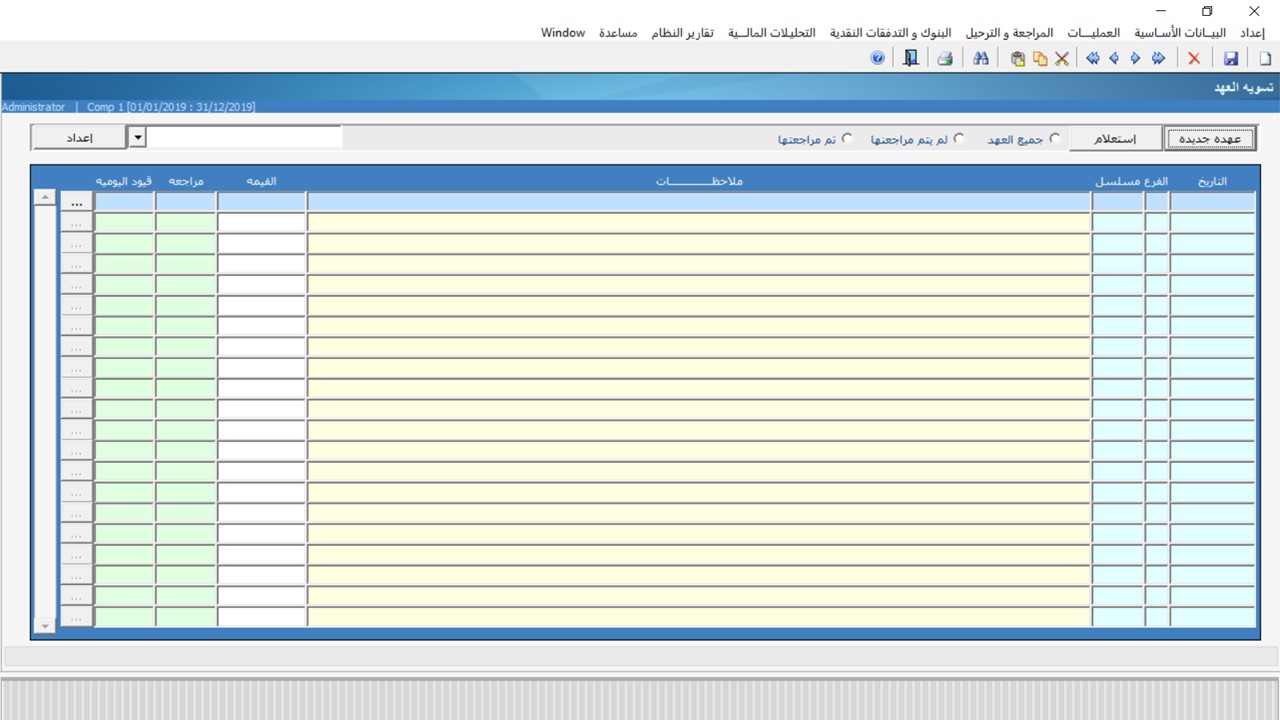Open search with the binoculars icon
1280x720 pixels.
point(981,59)
